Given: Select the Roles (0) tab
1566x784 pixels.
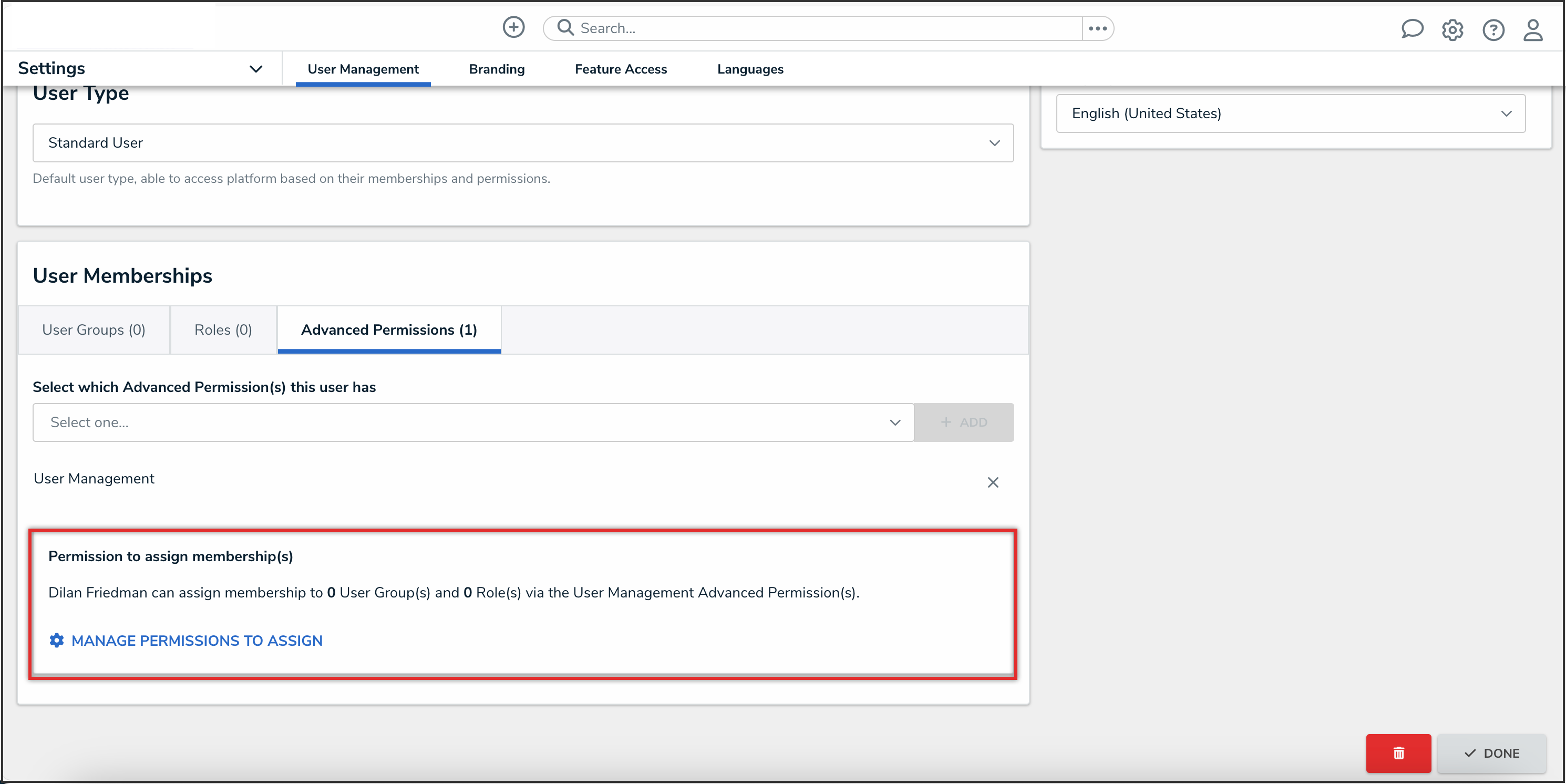Looking at the screenshot, I should (223, 330).
